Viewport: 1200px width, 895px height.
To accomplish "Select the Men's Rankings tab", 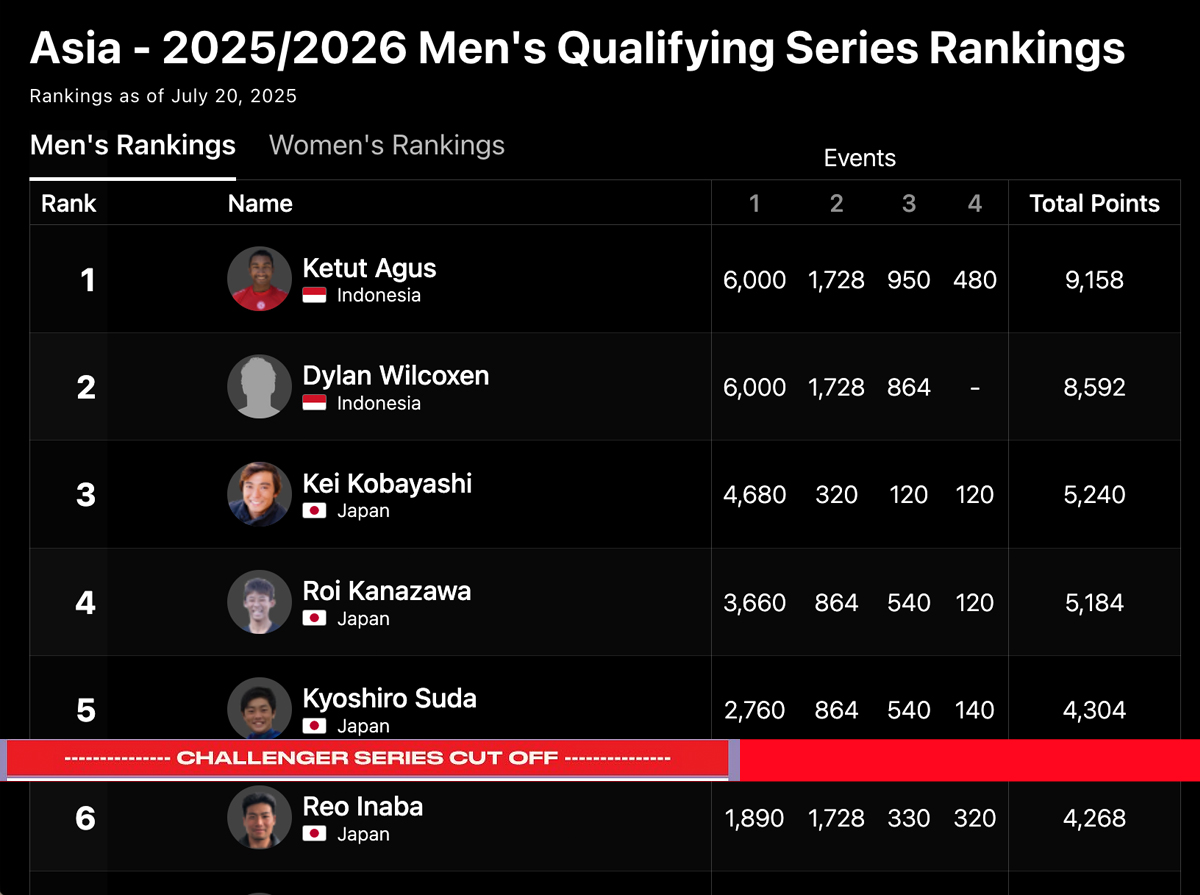I will pyautogui.click(x=133, y=145).
